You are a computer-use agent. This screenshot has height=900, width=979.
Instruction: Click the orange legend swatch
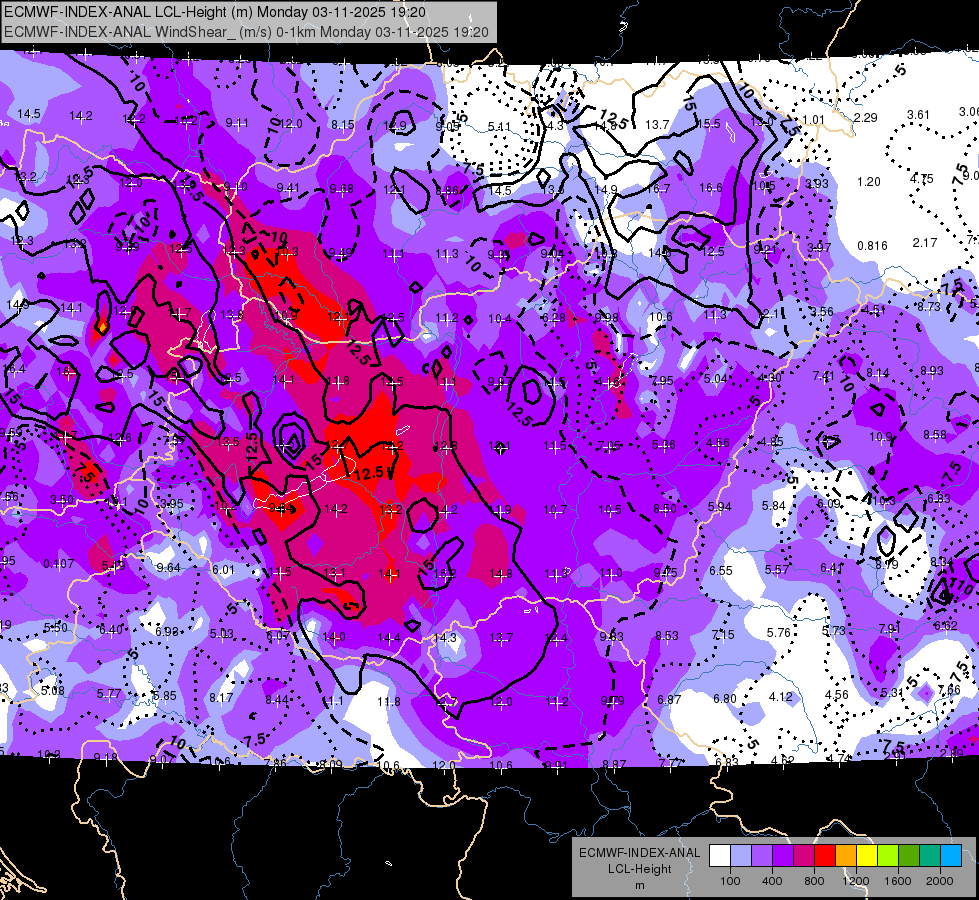(x=846, y=856)
